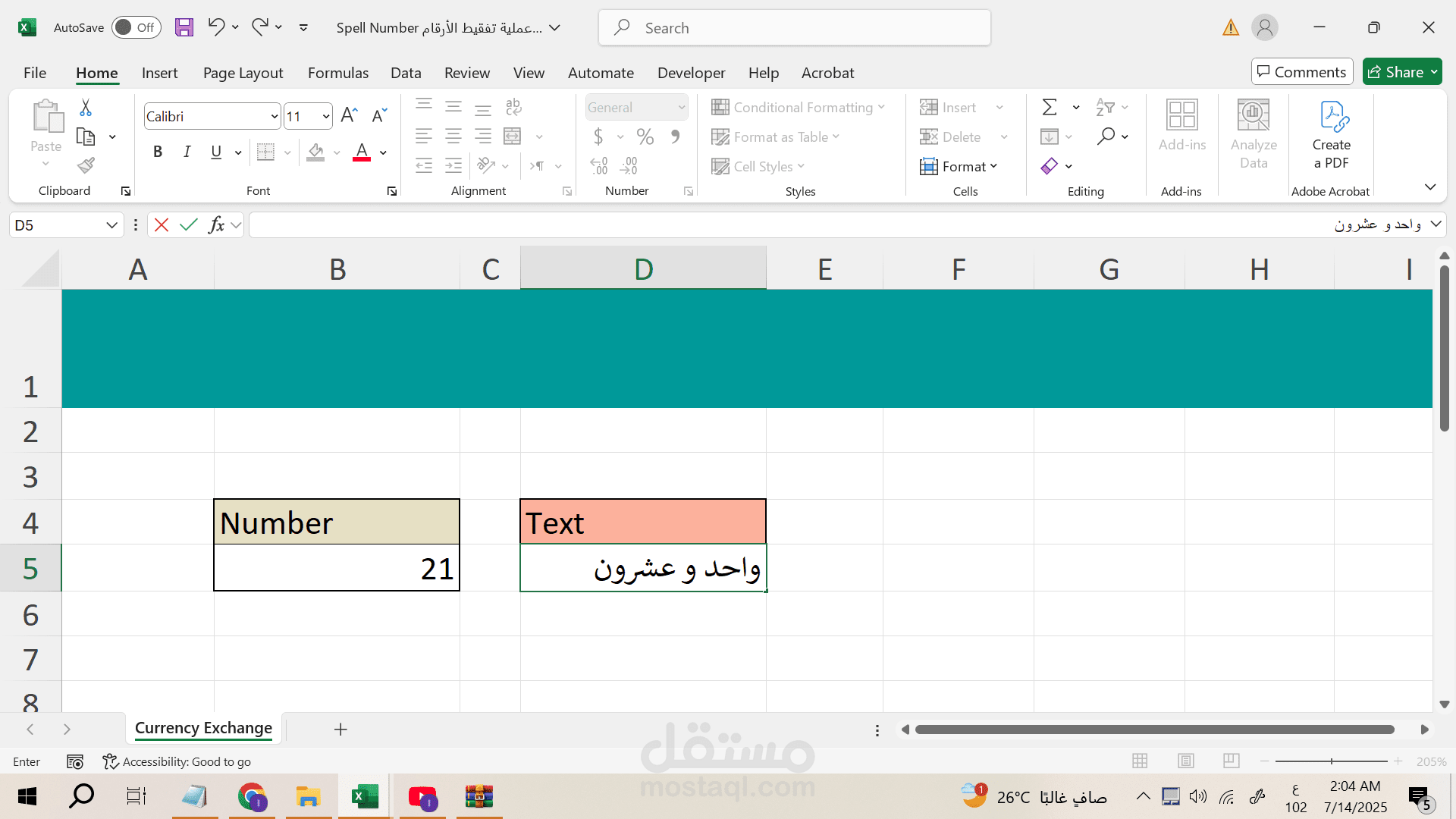Image resolution: width=1456 pixels, height=819 pixels.
Task: Open the Comments pane button
Action: click(x=1301, y=72)
